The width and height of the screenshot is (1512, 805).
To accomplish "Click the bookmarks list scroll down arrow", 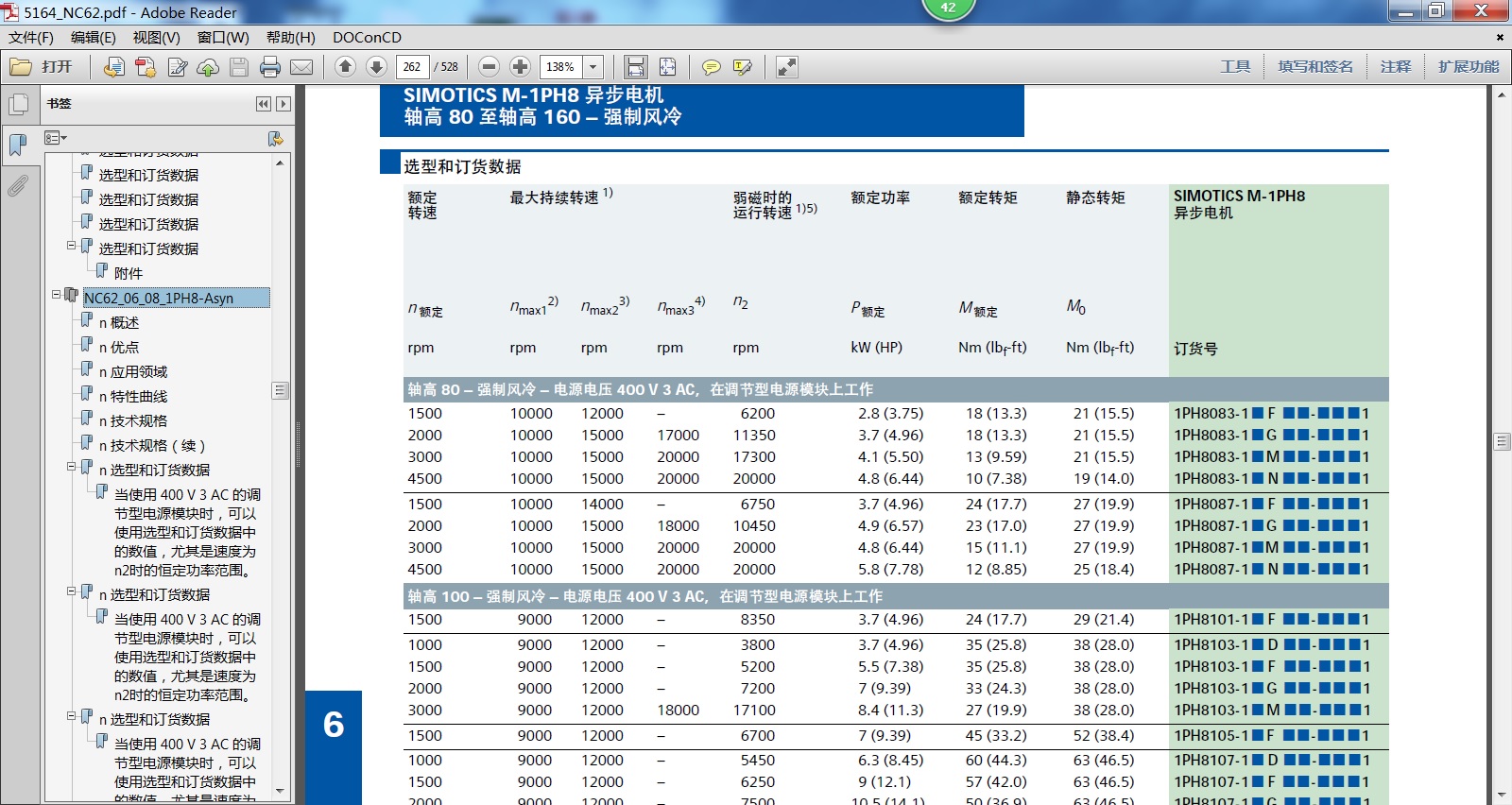I will pos(280,792).
